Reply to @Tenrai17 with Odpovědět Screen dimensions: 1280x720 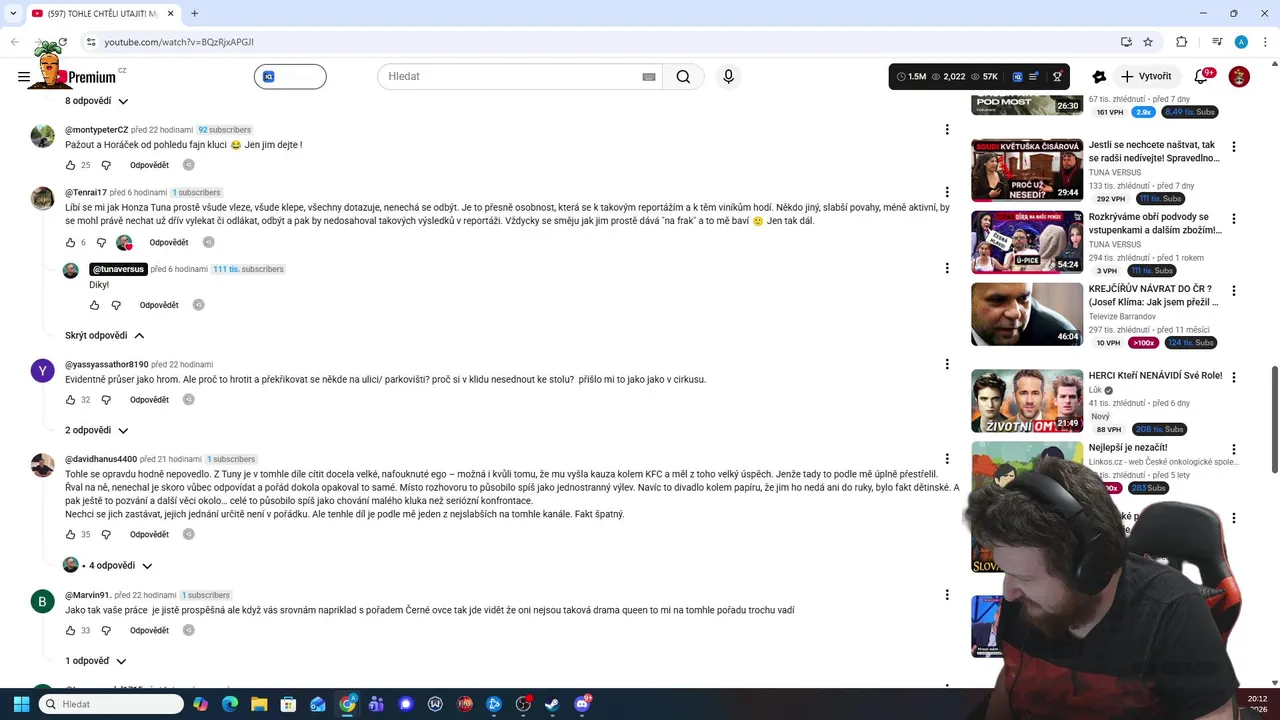(169, 242)
